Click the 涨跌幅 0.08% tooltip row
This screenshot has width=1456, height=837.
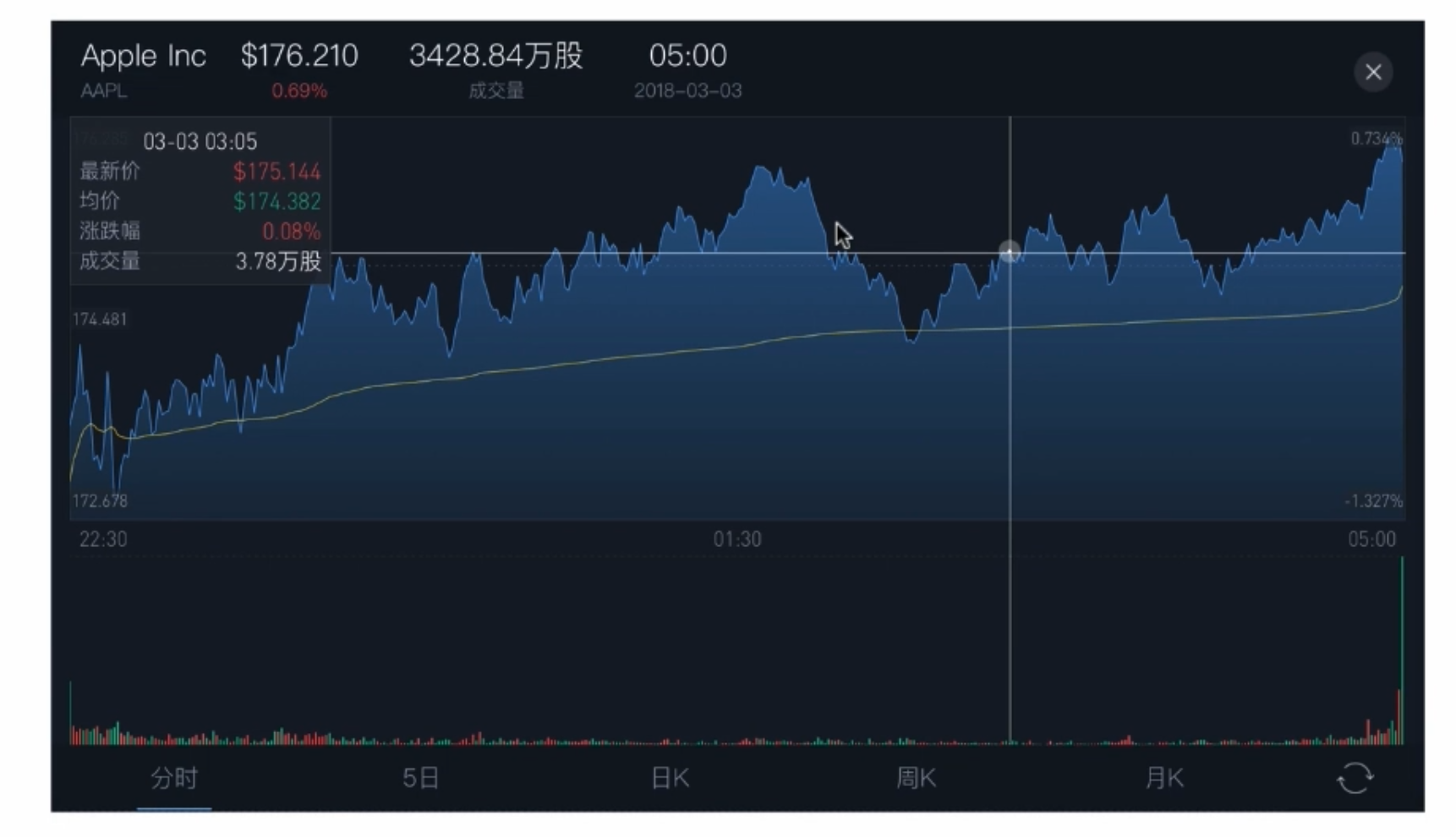(200, 231)
